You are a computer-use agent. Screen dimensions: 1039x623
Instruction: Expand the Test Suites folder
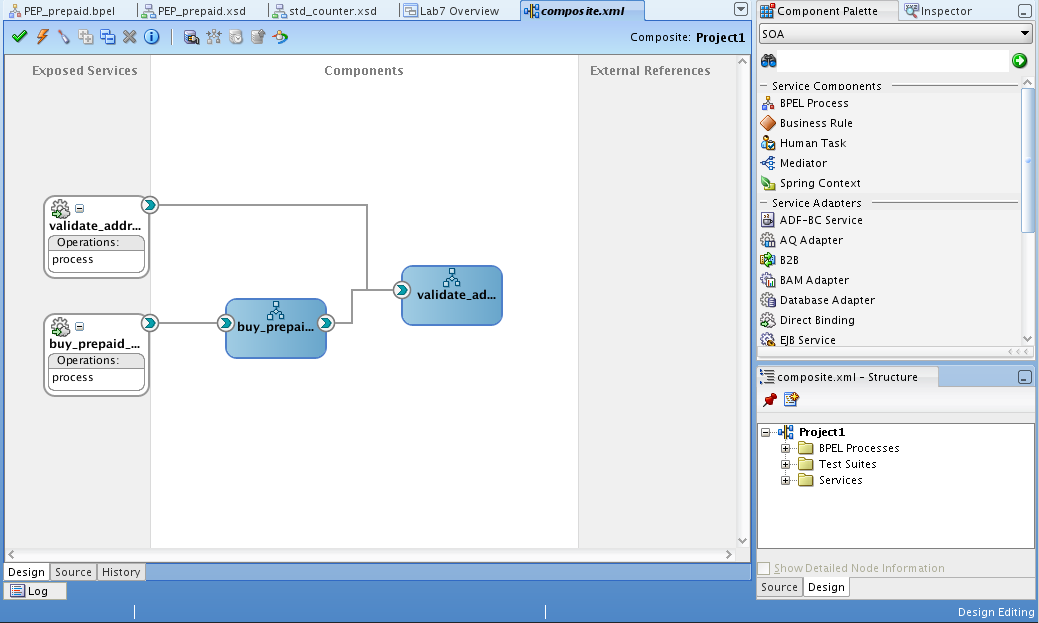tap(785, 464)
